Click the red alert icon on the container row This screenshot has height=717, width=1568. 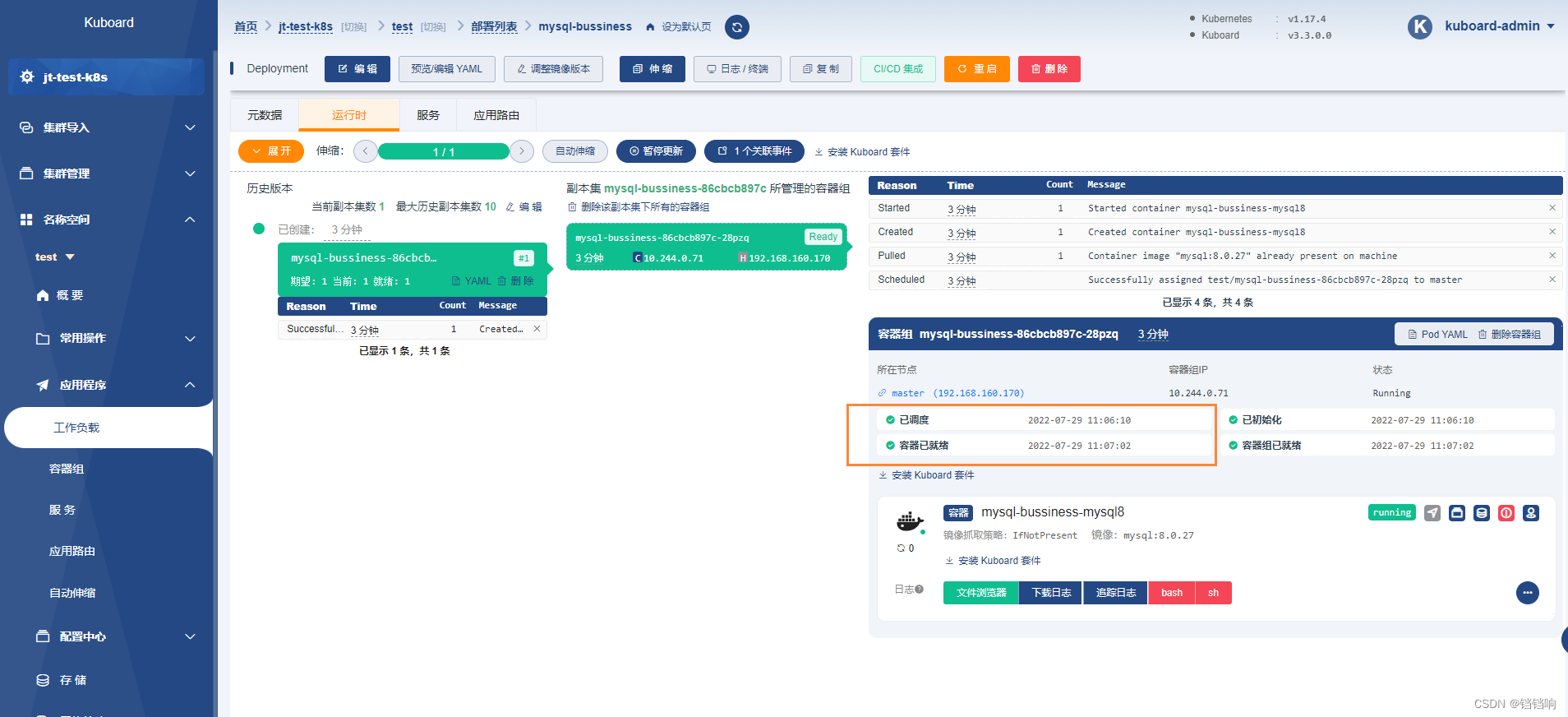pos(1506,513)
